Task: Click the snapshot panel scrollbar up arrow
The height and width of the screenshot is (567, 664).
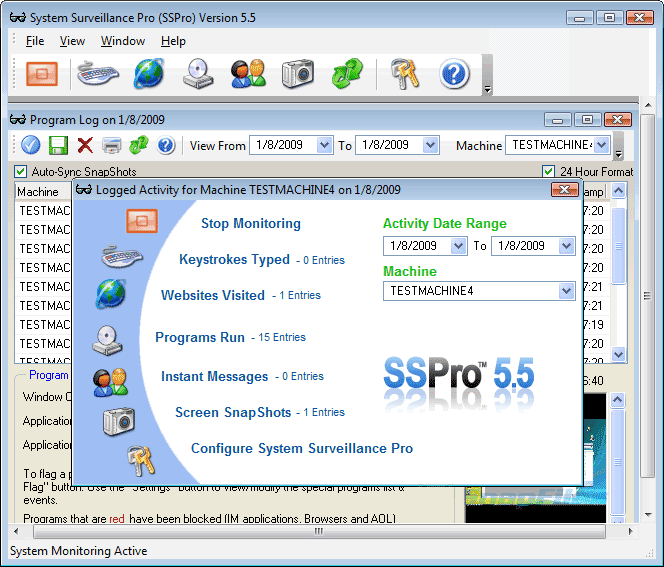Action: point(617,400)
